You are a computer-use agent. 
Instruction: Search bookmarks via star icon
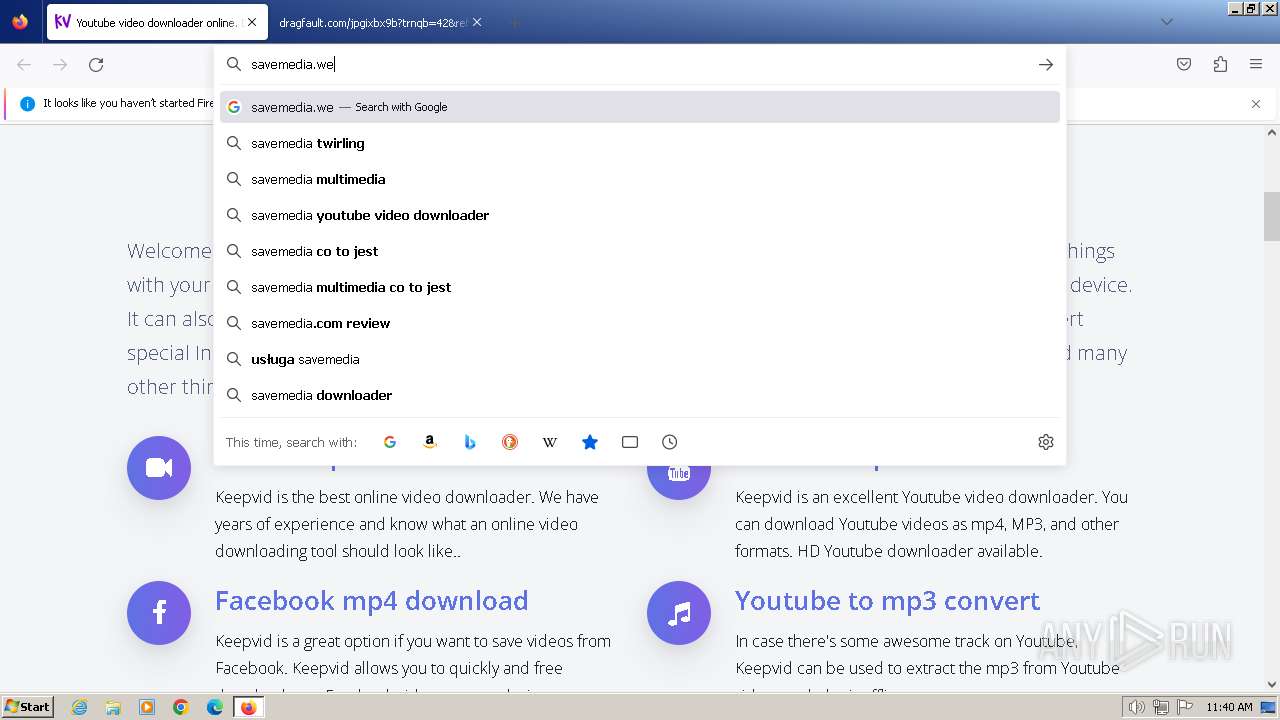[x=590, y=442]
